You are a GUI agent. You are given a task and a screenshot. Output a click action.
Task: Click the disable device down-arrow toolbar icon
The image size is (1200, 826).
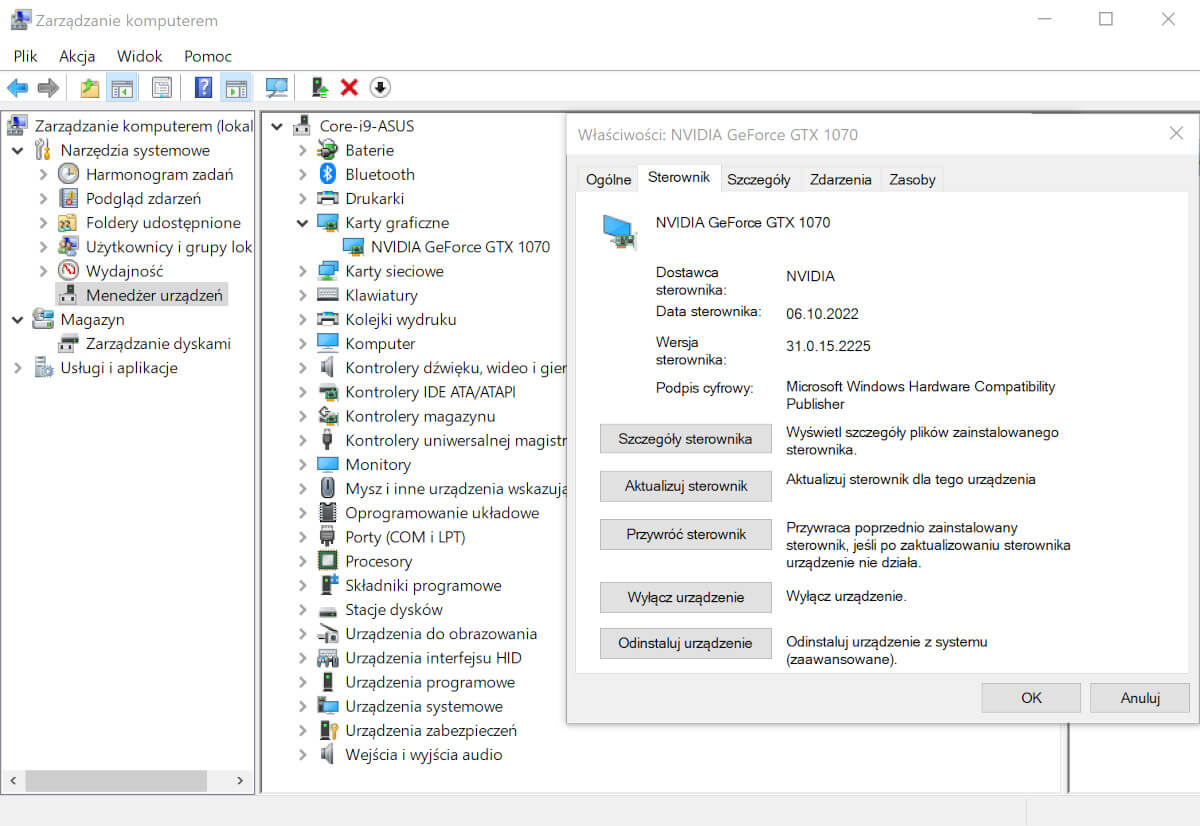tap(380, 87)
